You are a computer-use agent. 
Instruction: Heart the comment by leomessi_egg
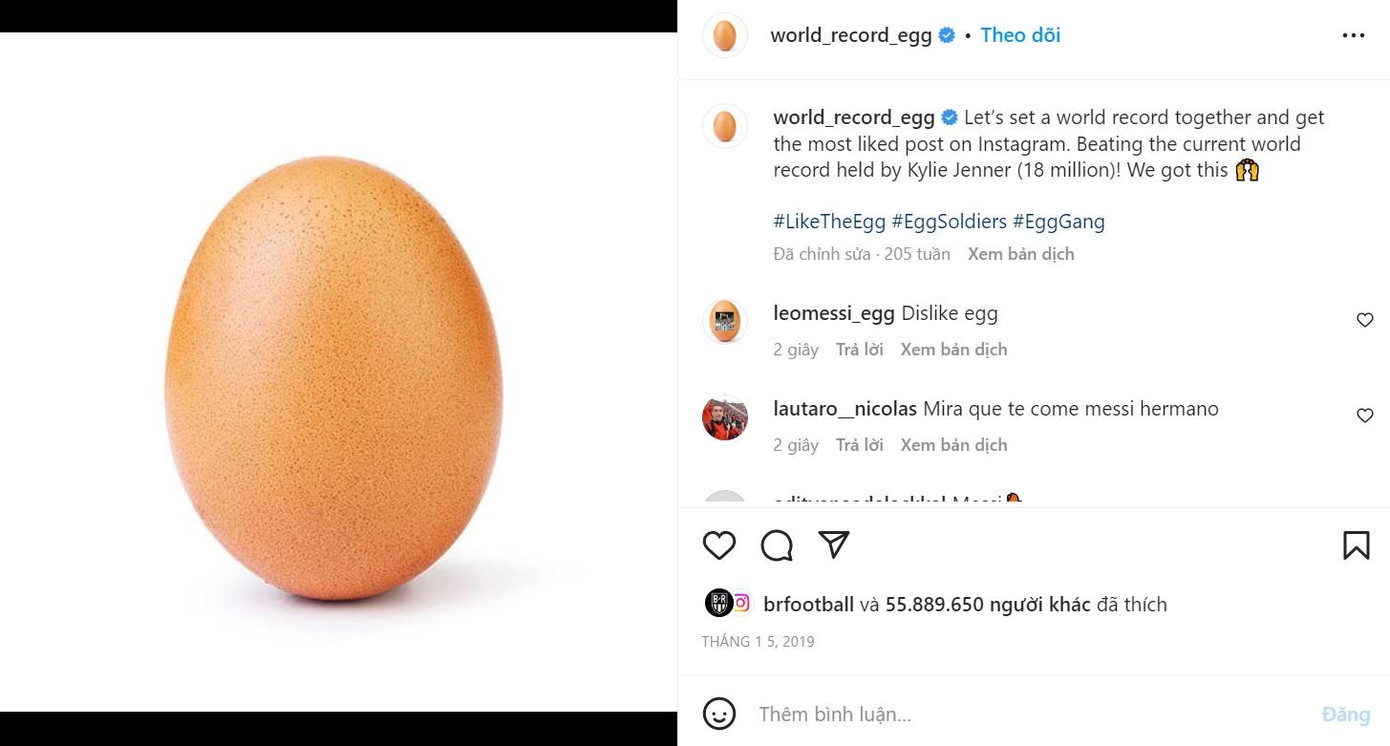click(1365, 320)
